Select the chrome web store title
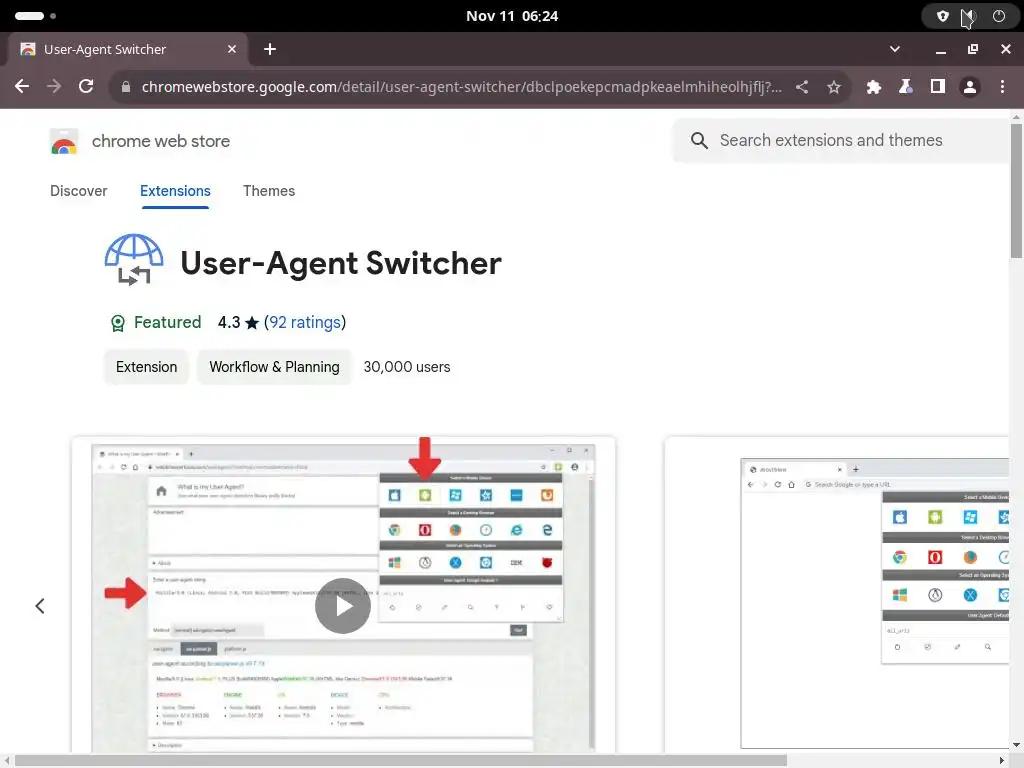 [x=161, y=141]
